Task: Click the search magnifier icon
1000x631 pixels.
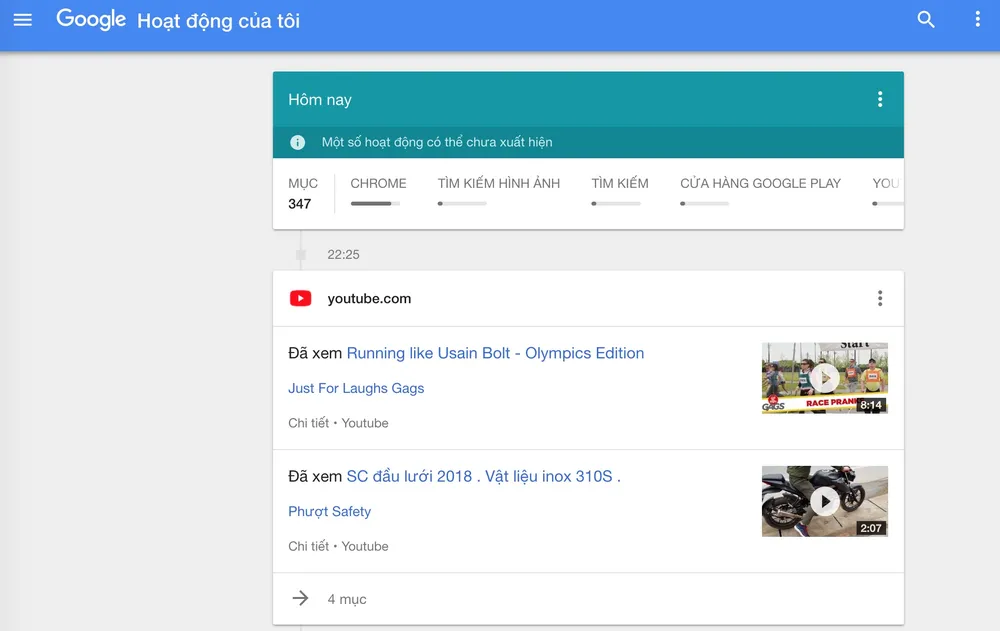Action: (x=926, y=20)
